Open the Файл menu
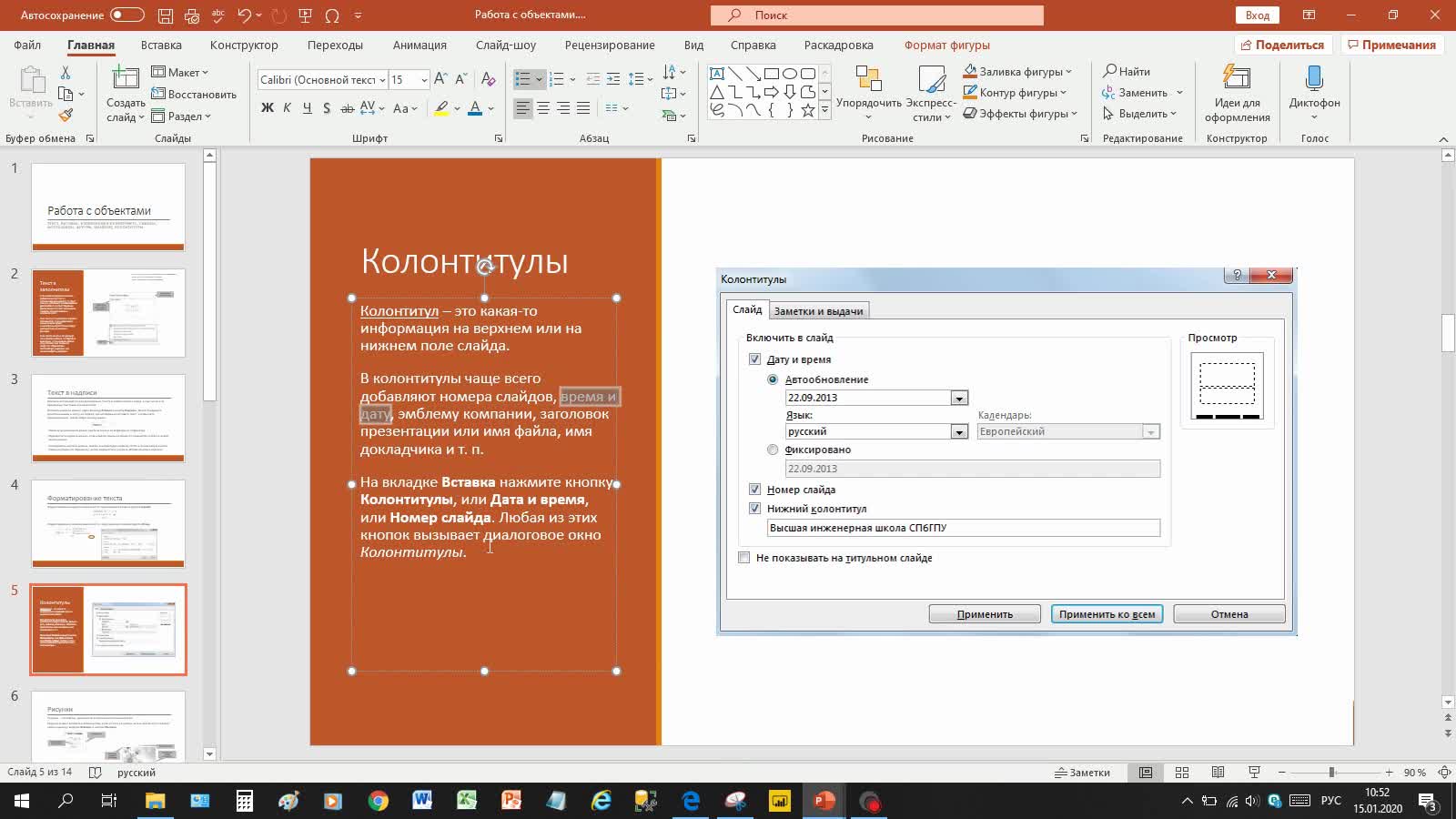This screenshot has height=819, width=1456. coord(27,45)
